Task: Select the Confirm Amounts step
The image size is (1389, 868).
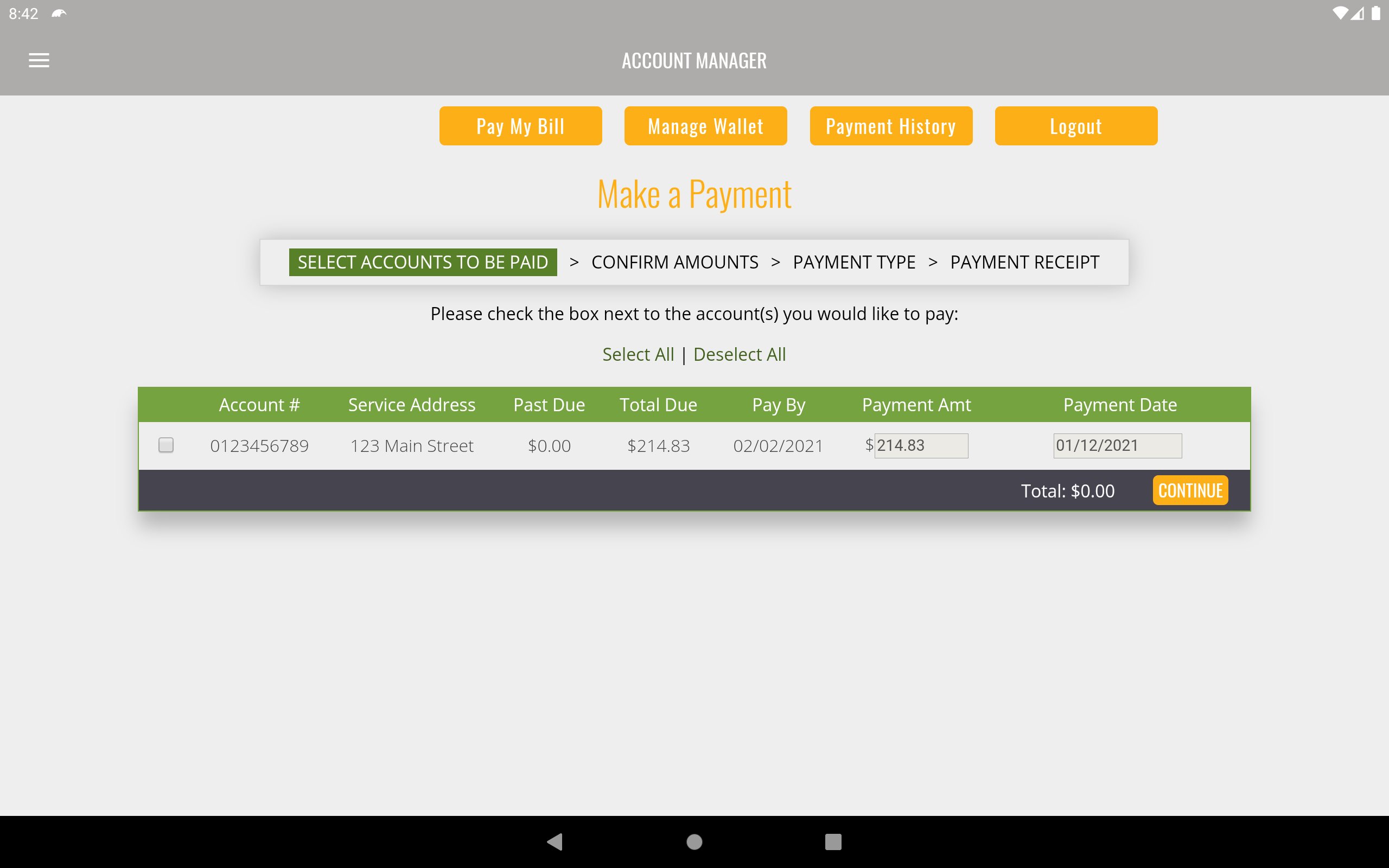Action: 674,263
